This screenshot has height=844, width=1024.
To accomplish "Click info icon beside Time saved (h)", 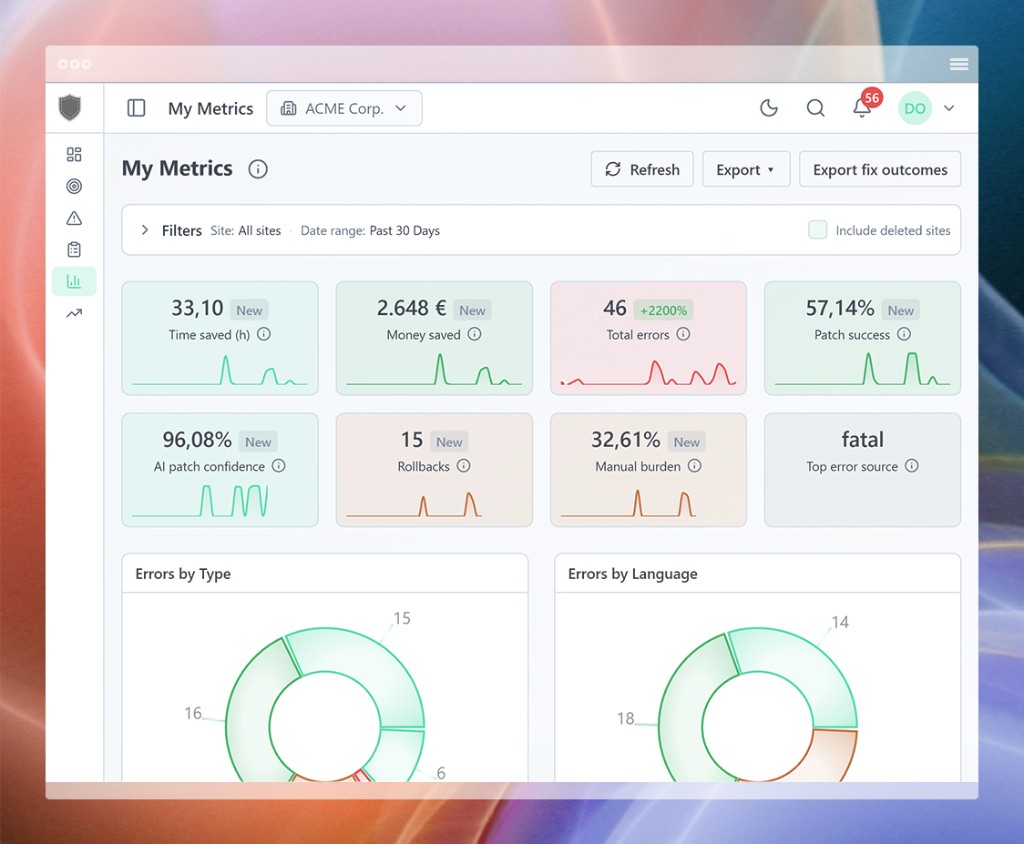I will pos(264,334).
